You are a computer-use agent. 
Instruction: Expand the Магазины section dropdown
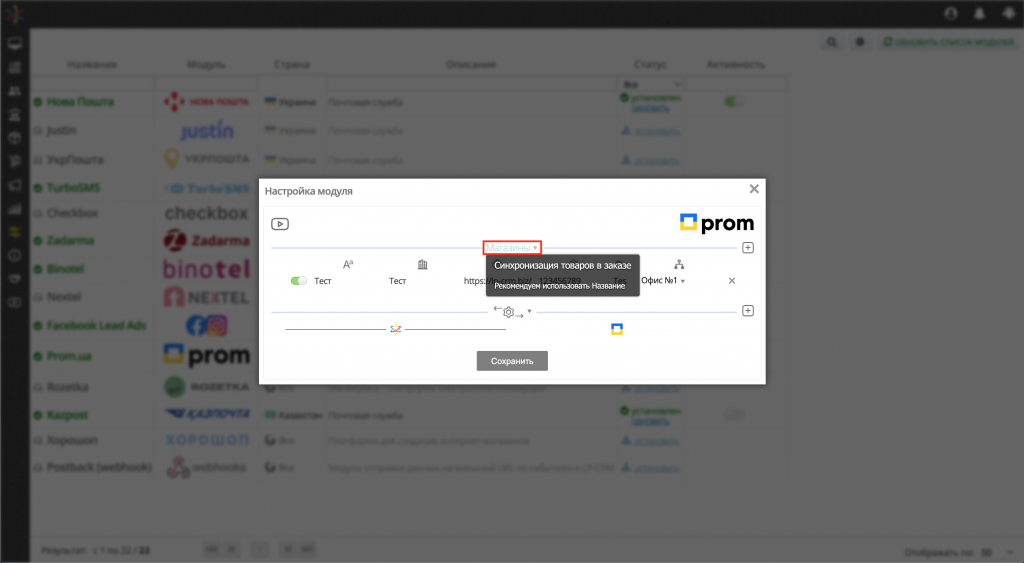512,248
